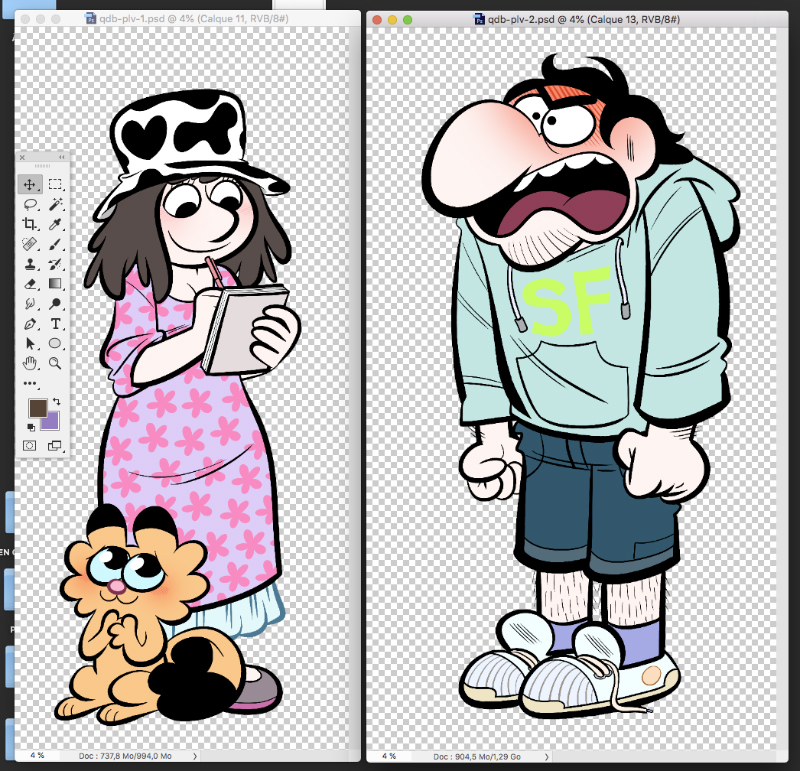The width and height of the screenshot is (800, 771).
Task: Select the Eyedropper tool
Action: click(x=56, y=224)
